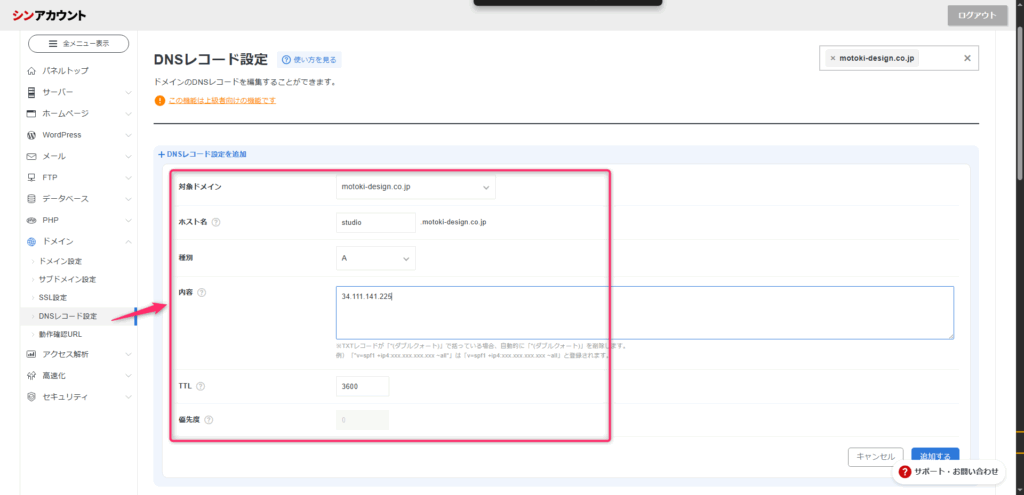Expand the アクセス解析 menu chevron
1024x495 pixels.
point(128,355)
